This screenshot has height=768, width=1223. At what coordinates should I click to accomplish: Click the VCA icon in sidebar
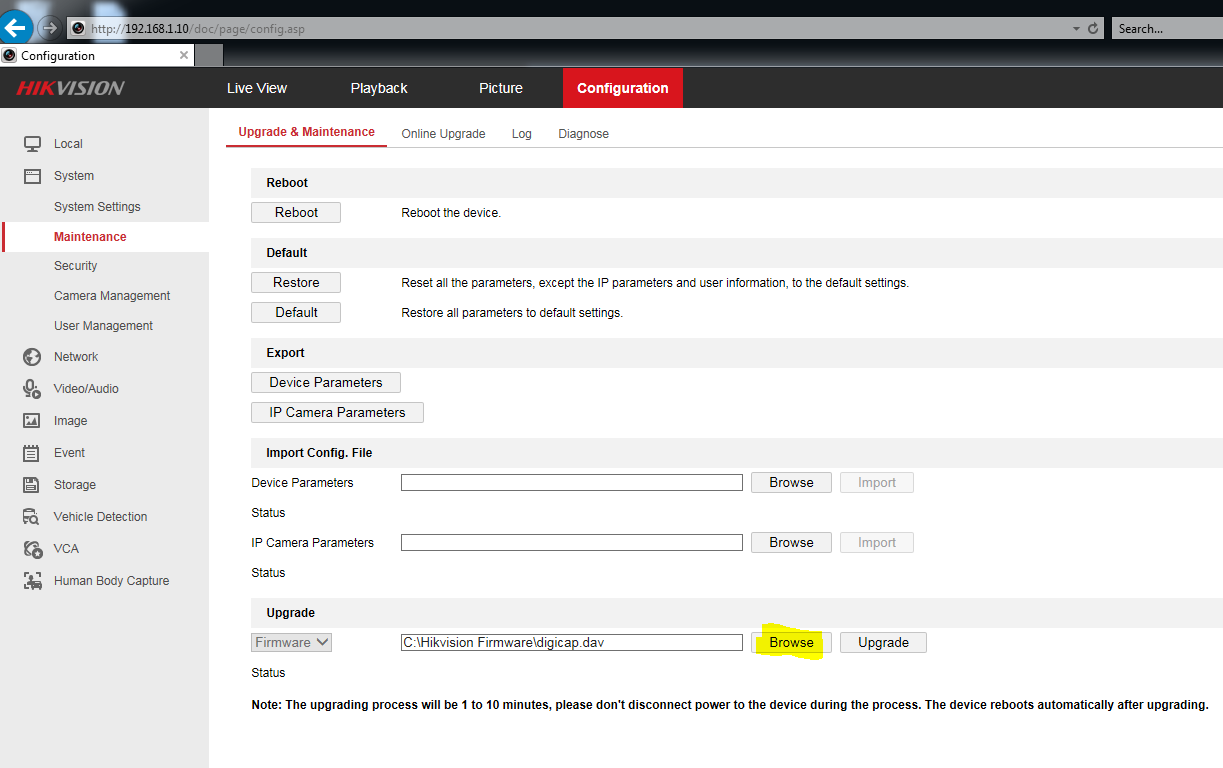(32, 549)
